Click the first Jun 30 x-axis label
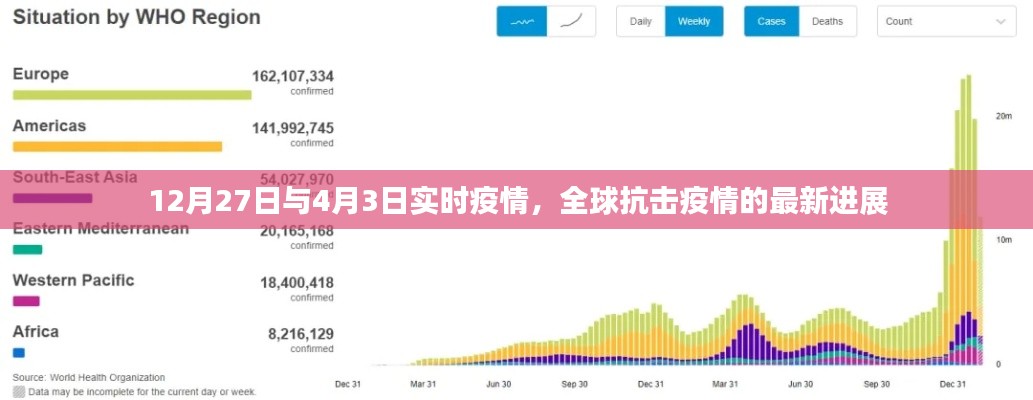 click(x=497, y=384)
